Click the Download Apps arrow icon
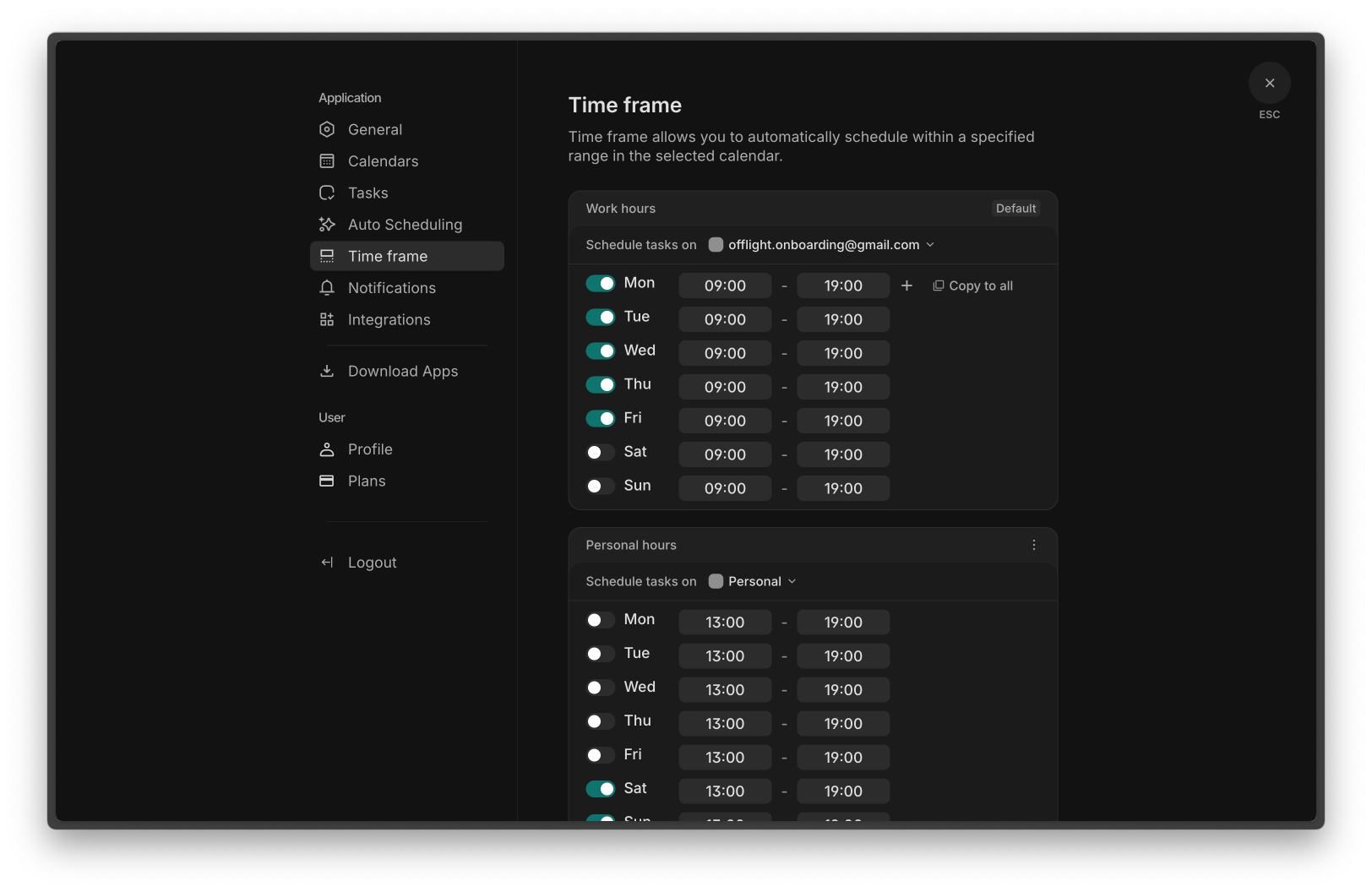Viewport: 1372px width, 892px height. [x=327, y=371]
